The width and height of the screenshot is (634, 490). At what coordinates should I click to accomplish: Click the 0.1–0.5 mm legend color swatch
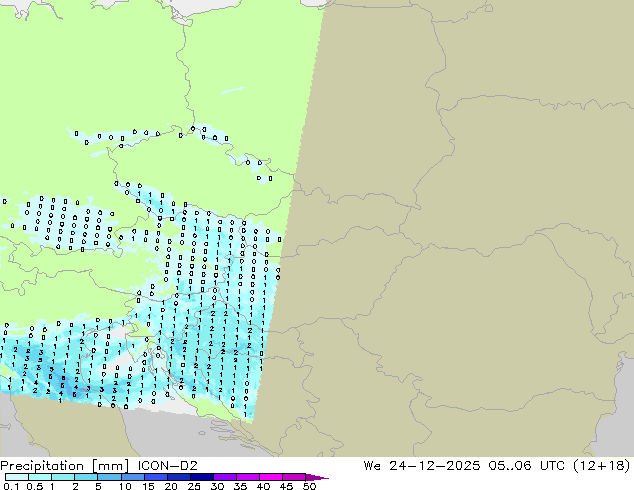pos(17,477)
